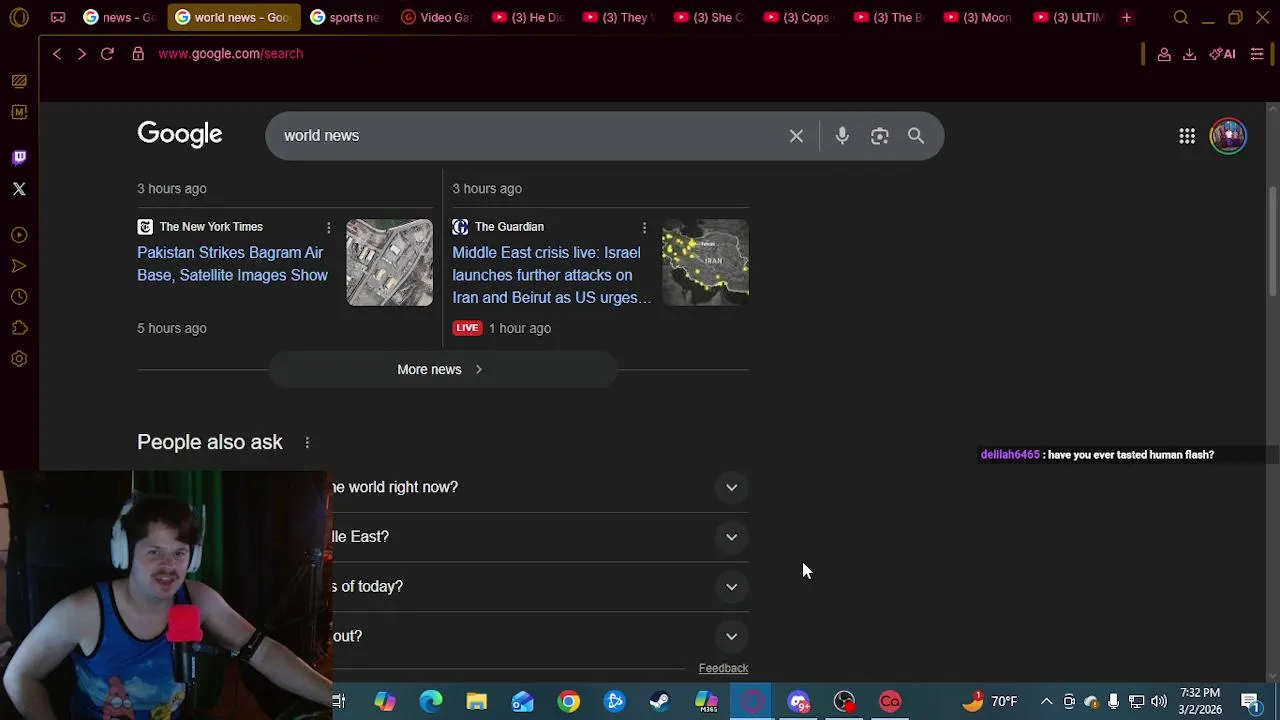Switch to 'sports ne' tab
The image size is (1280, 720).
click(346, 17)
